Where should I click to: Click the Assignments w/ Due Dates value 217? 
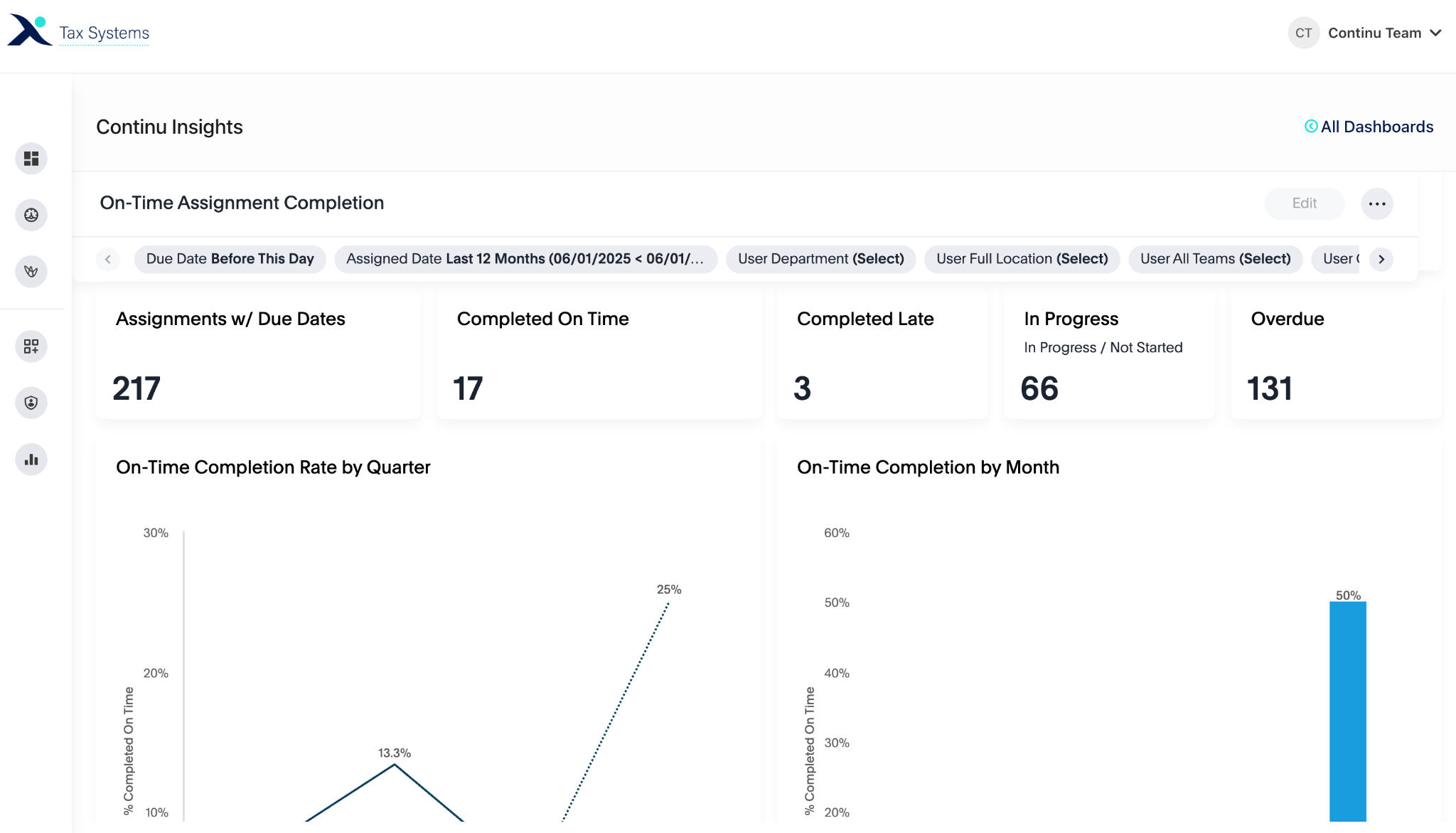click(136, 388)
